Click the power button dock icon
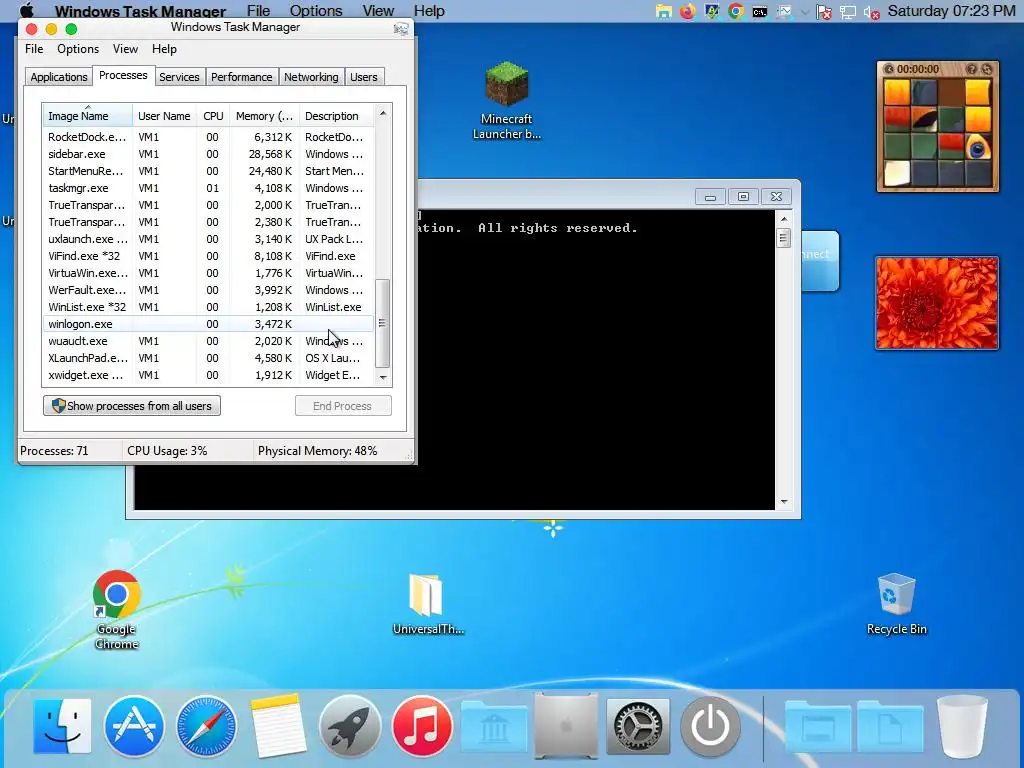 [710, 726]
